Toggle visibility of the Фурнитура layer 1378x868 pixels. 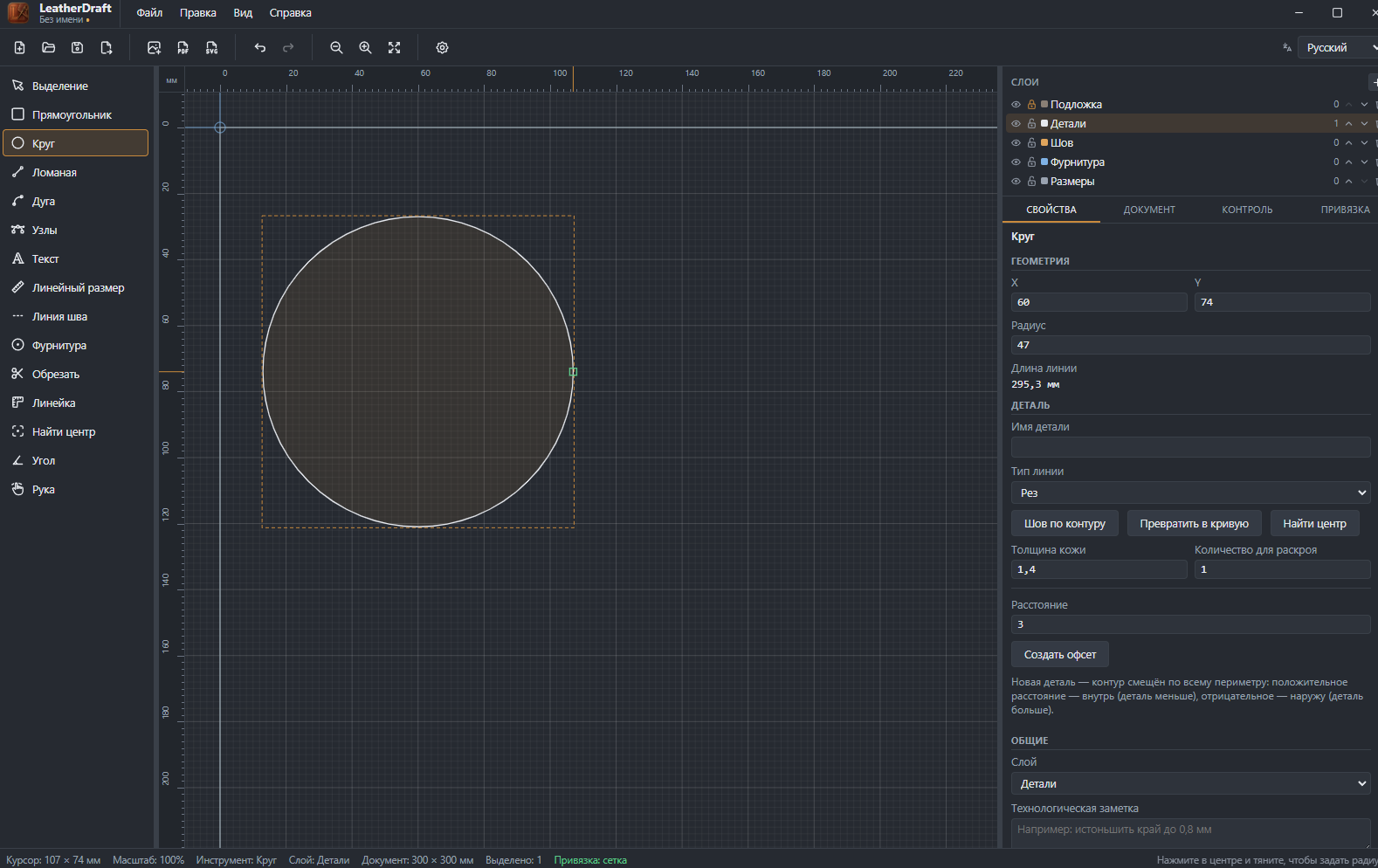point(1016,162)
